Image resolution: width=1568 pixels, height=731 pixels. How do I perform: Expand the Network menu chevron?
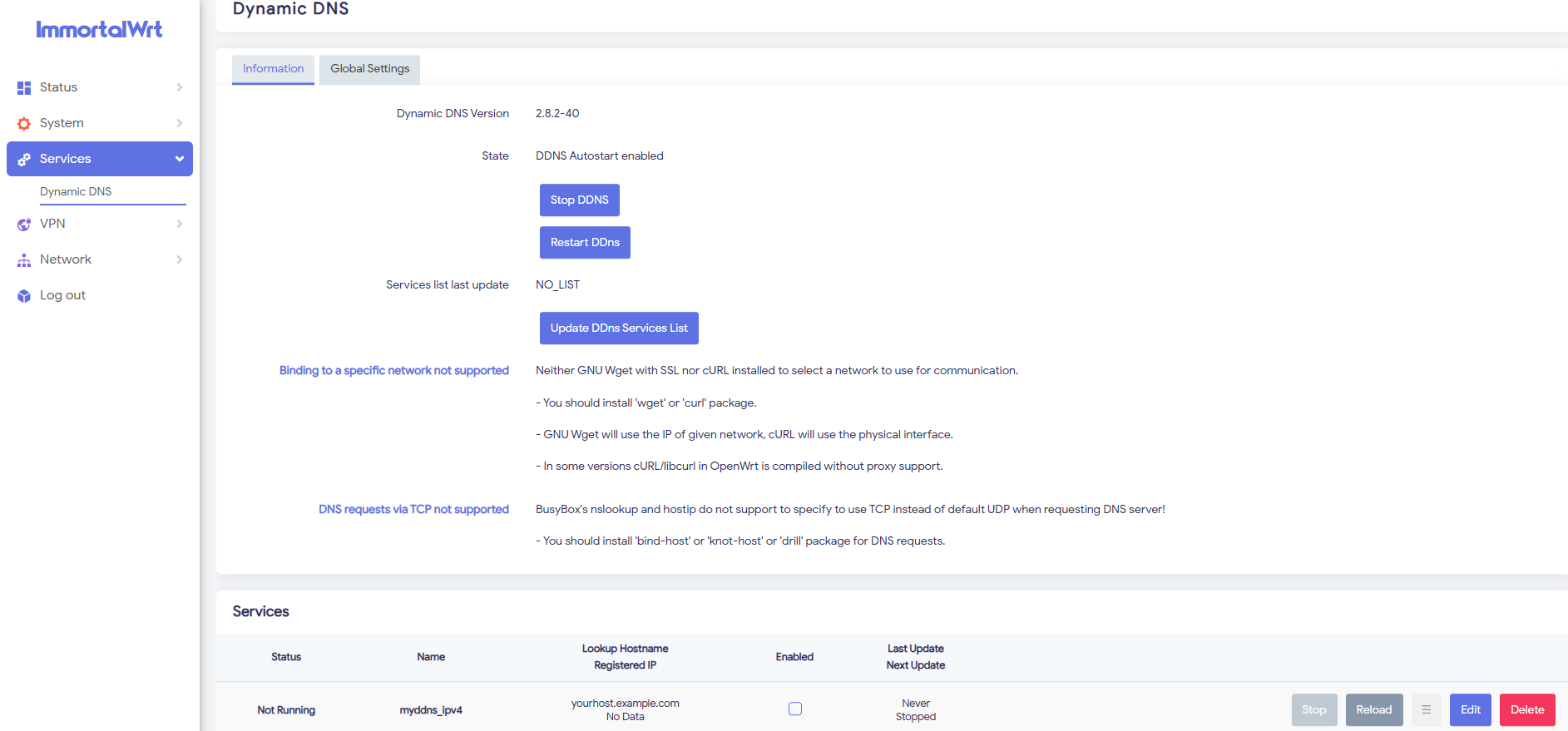pos(180,259)
